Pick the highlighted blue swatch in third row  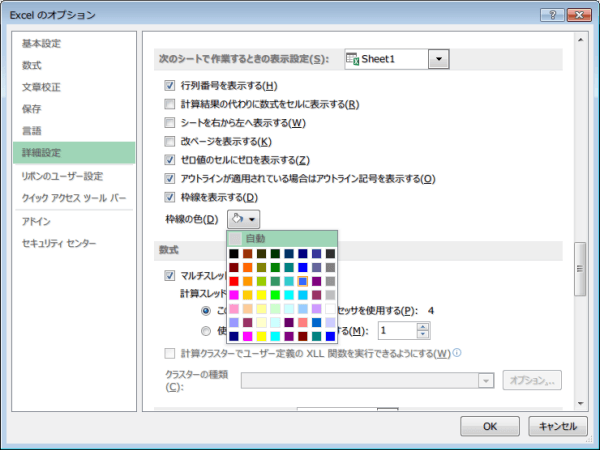[x=303, y=281]
